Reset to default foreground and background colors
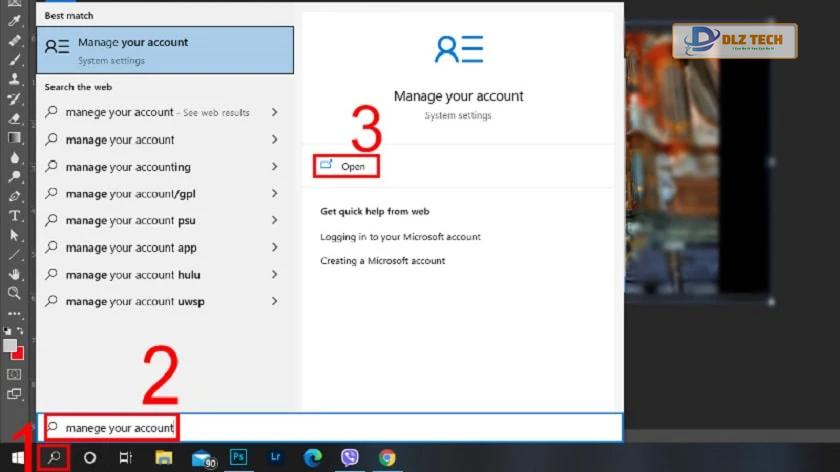The image size is (840, 472). [7, 331]
